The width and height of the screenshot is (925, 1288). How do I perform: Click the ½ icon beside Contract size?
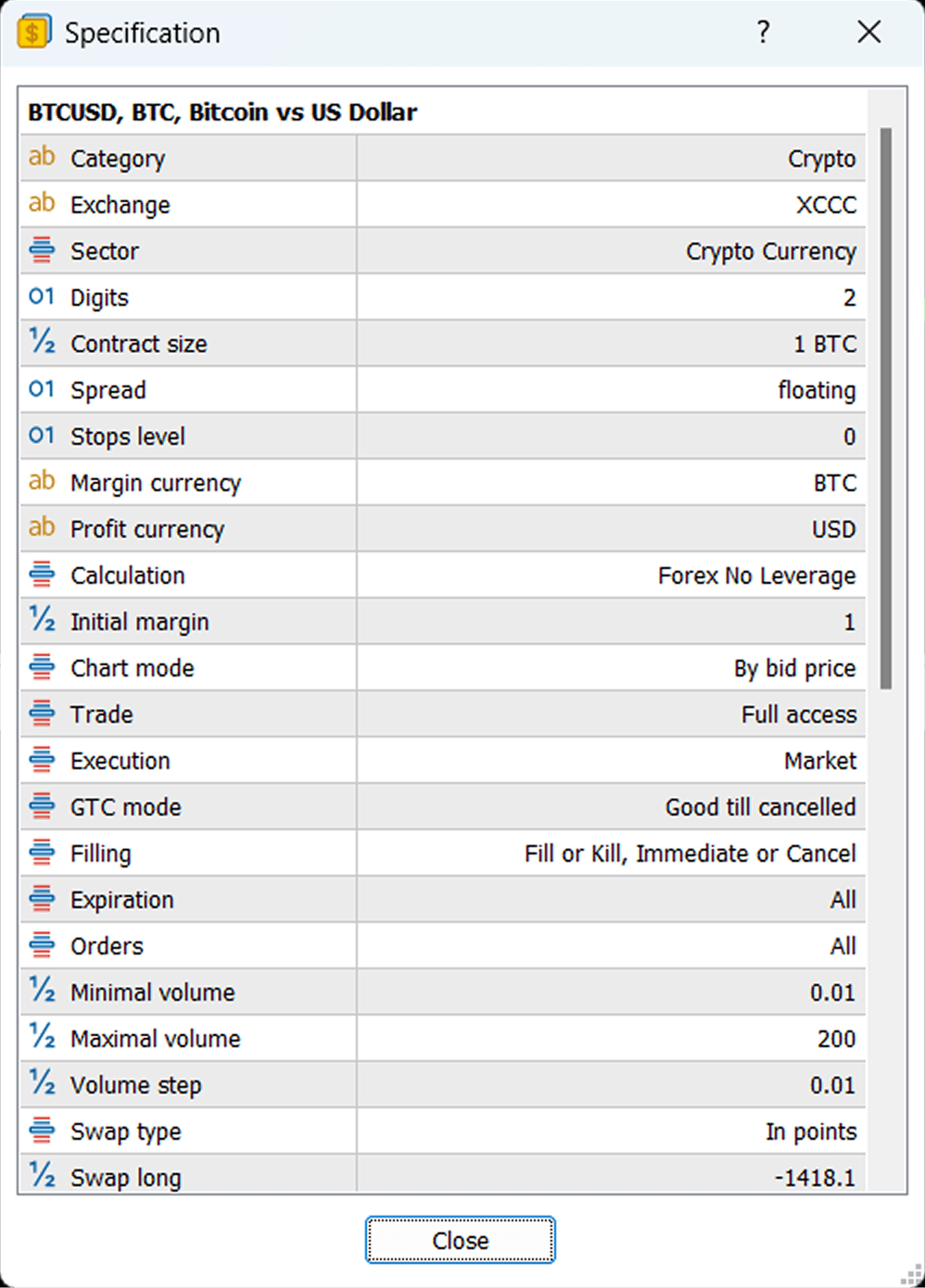point(42,342)
